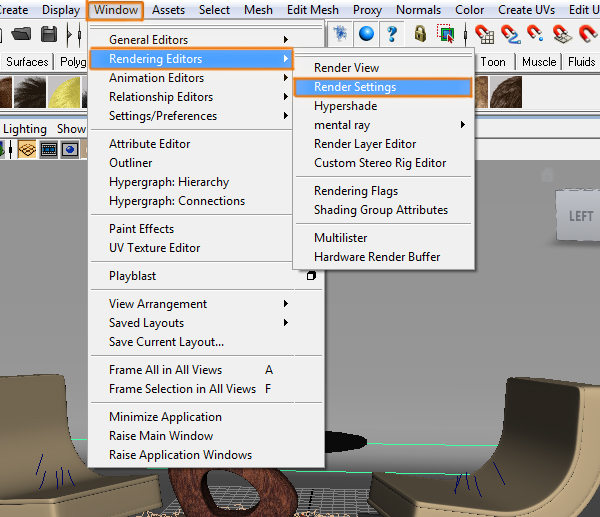Image resolution: width=600 pixels, height=517 pixels.
Task: Switch to the Fluids shelf tab
Action: tap(581, 62)
